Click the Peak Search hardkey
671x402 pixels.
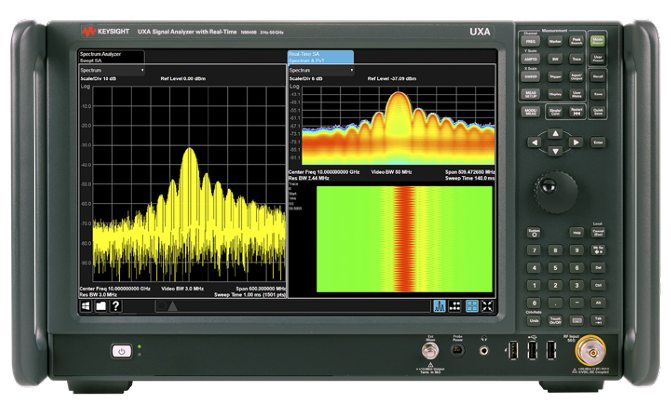click(x=576, y=42)
